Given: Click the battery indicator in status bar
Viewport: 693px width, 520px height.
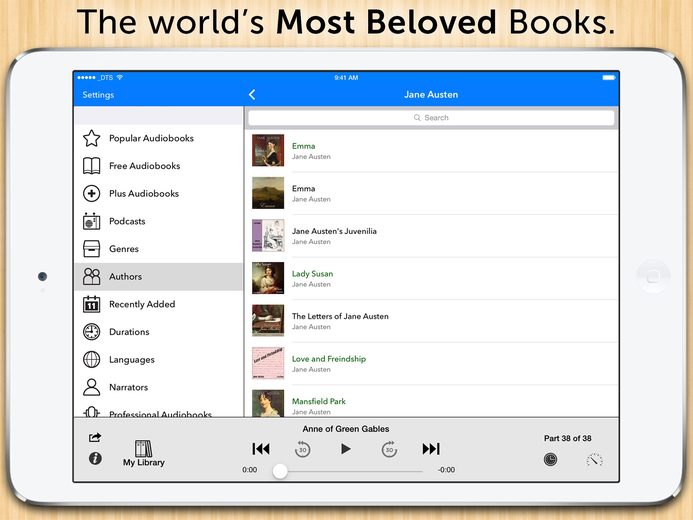Looking at the screenshot, I should [x=609, y=77].
